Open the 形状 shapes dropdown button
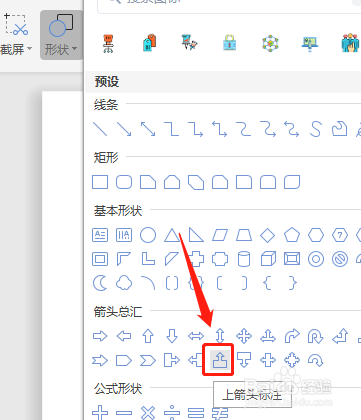361x420 pixels. pos(61,35)
